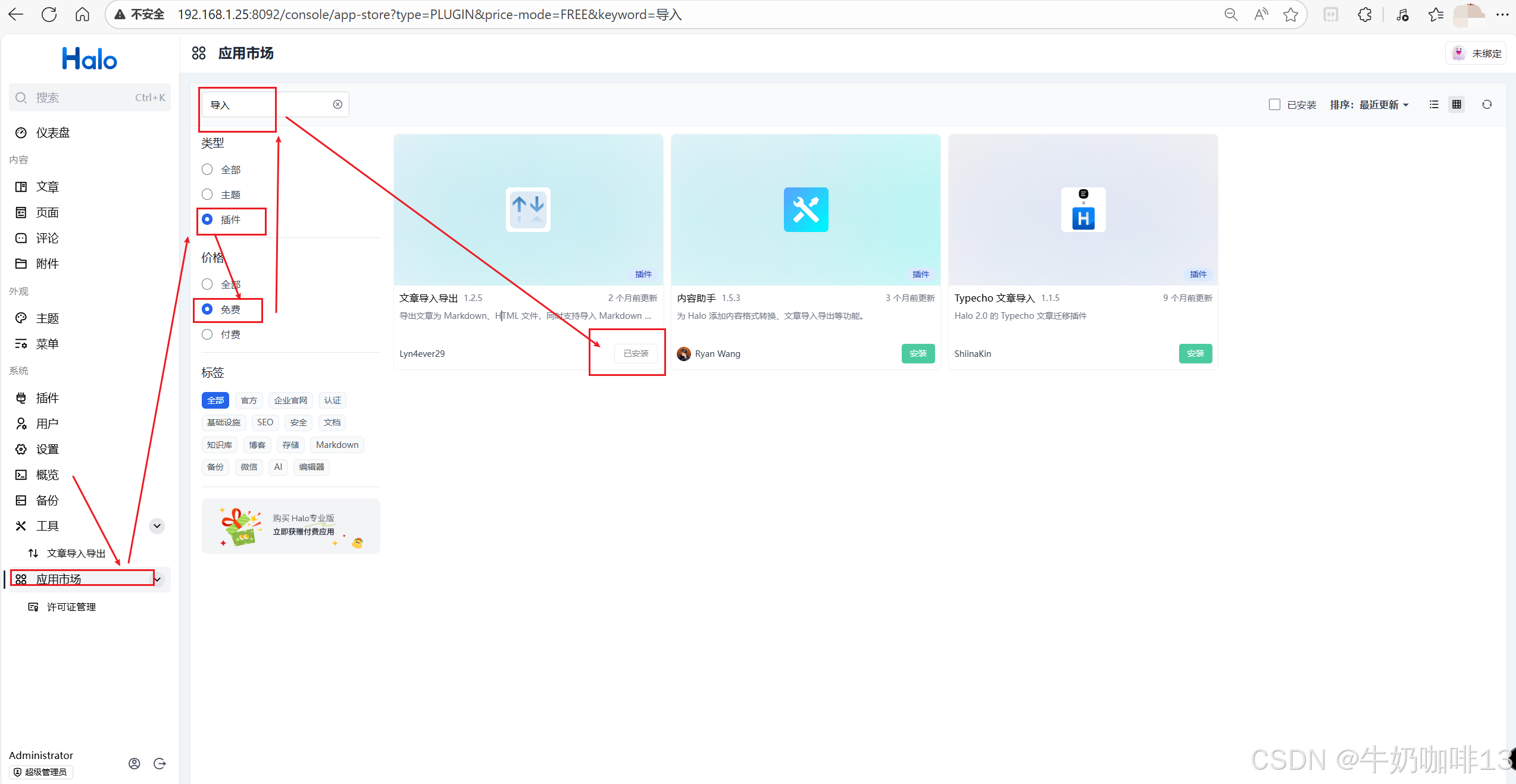Clear the search keyword field
The width and height of the screenshot is (1516, 784).
[x=337, y=105]
